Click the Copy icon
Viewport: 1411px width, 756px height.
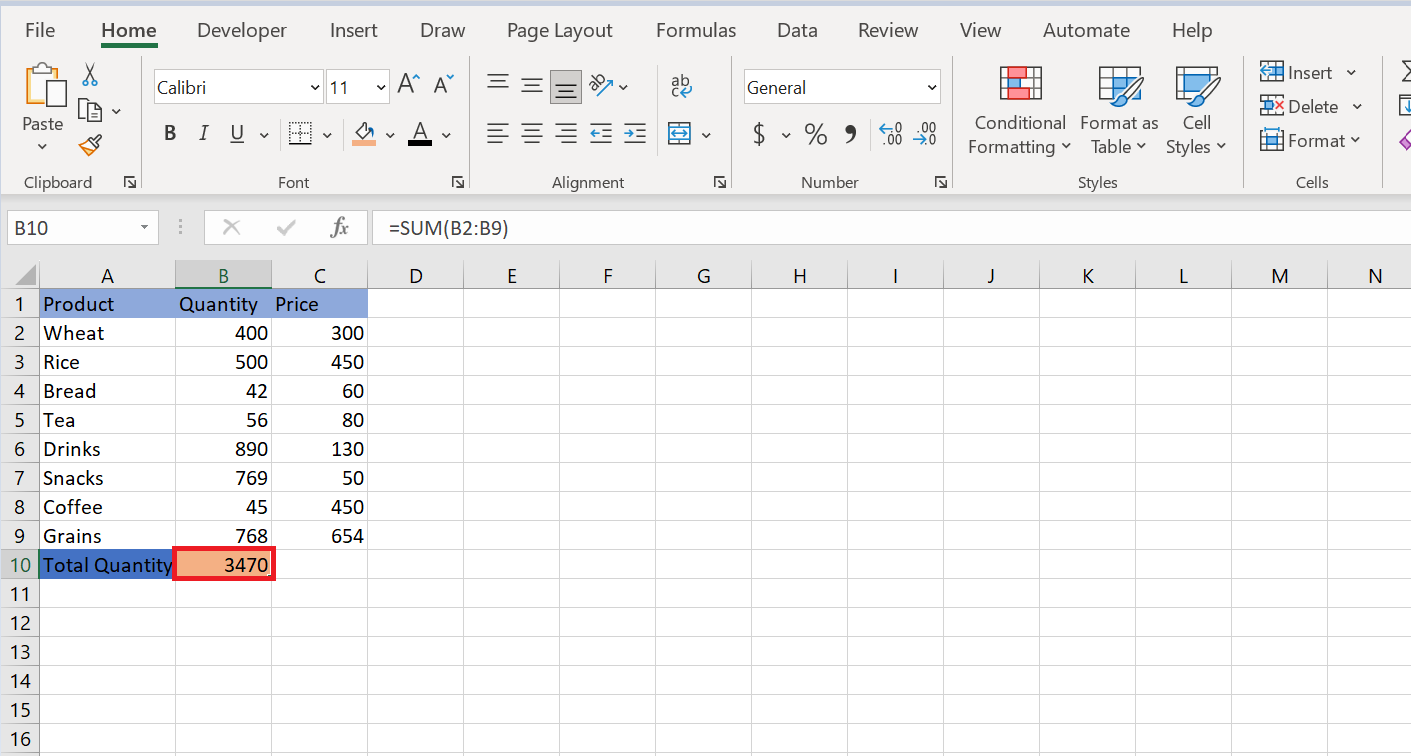click(x=88, y=108)
